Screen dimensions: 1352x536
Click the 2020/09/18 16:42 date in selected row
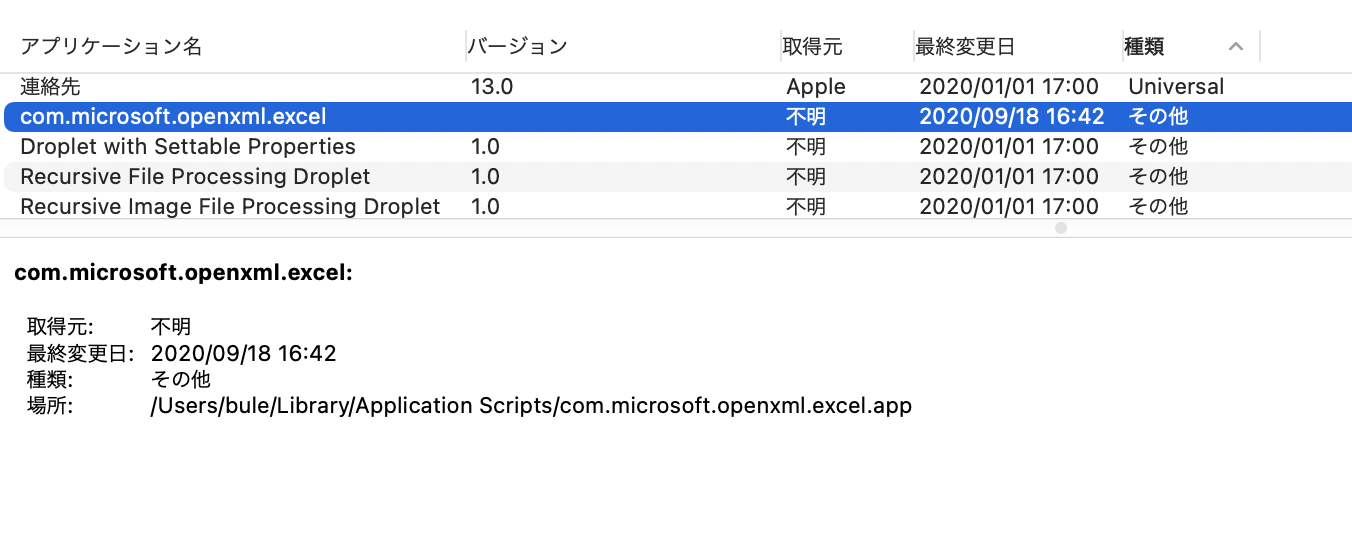(1011, 117)
